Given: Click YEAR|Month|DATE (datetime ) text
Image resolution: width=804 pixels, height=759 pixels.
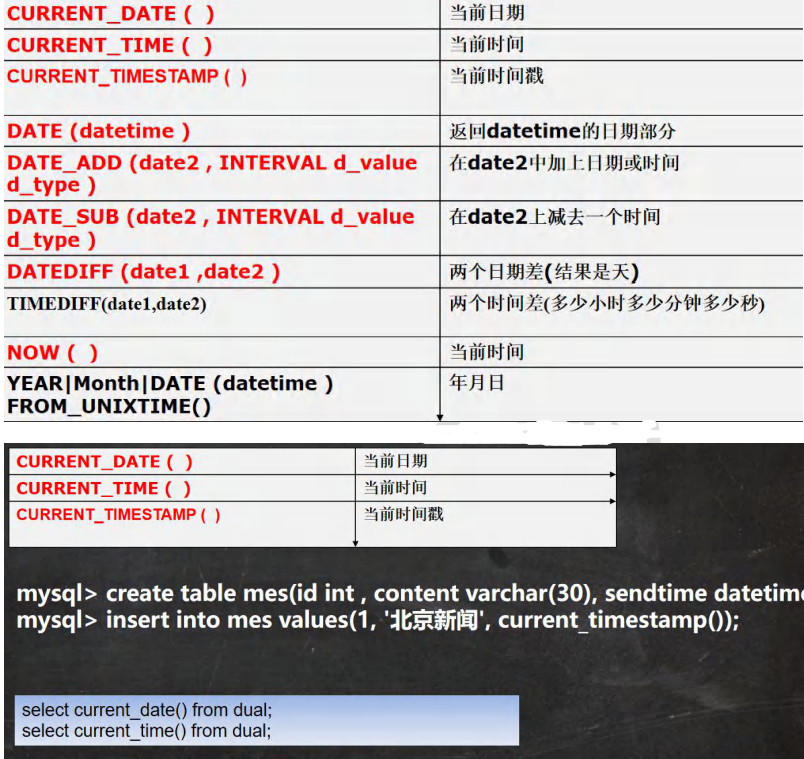Looking at the screenshot, I should pyautogui.click(x=170, y=384).
